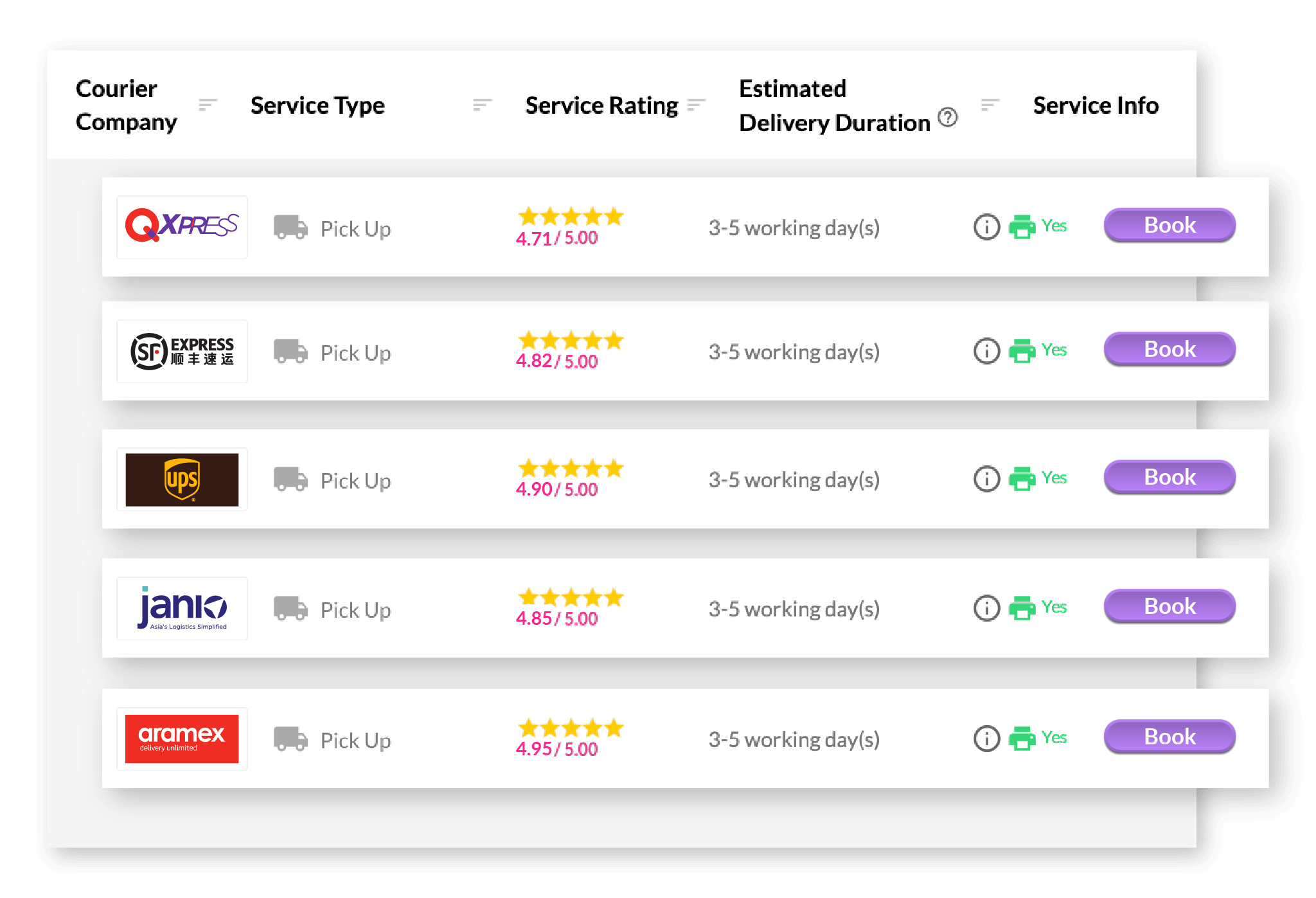This screenshot has height=898, width=1316.
Task: Click the star rating for SF Express
Action: point(571,340)
